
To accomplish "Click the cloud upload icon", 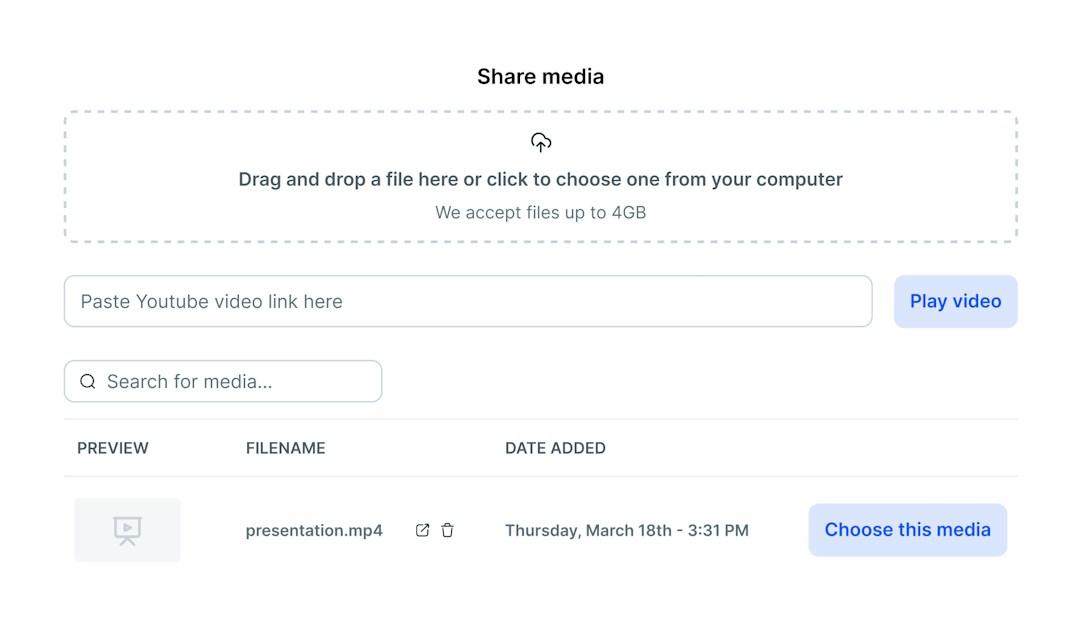I will pos(541,143).
